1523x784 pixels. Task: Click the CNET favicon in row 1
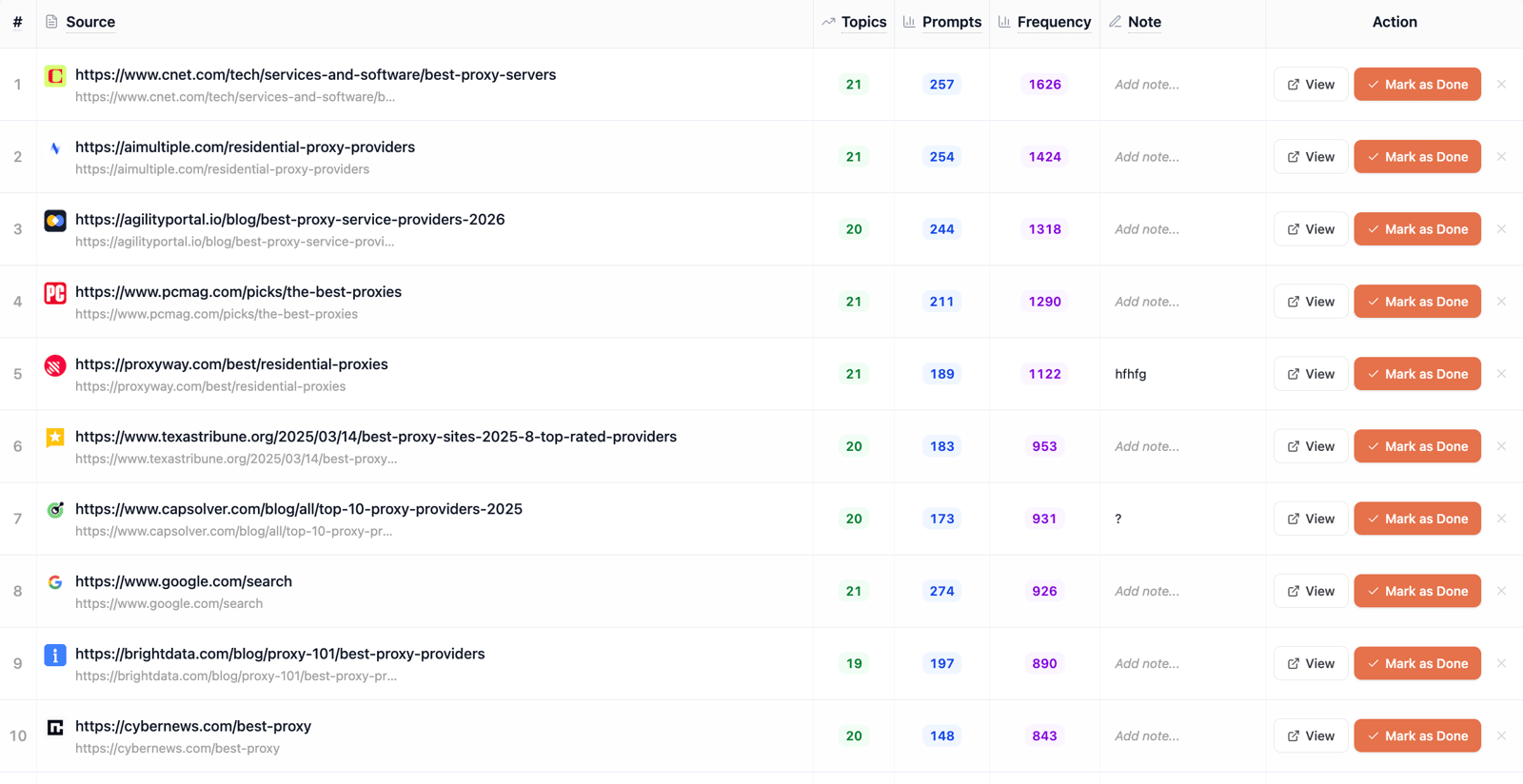click(55, 76)
